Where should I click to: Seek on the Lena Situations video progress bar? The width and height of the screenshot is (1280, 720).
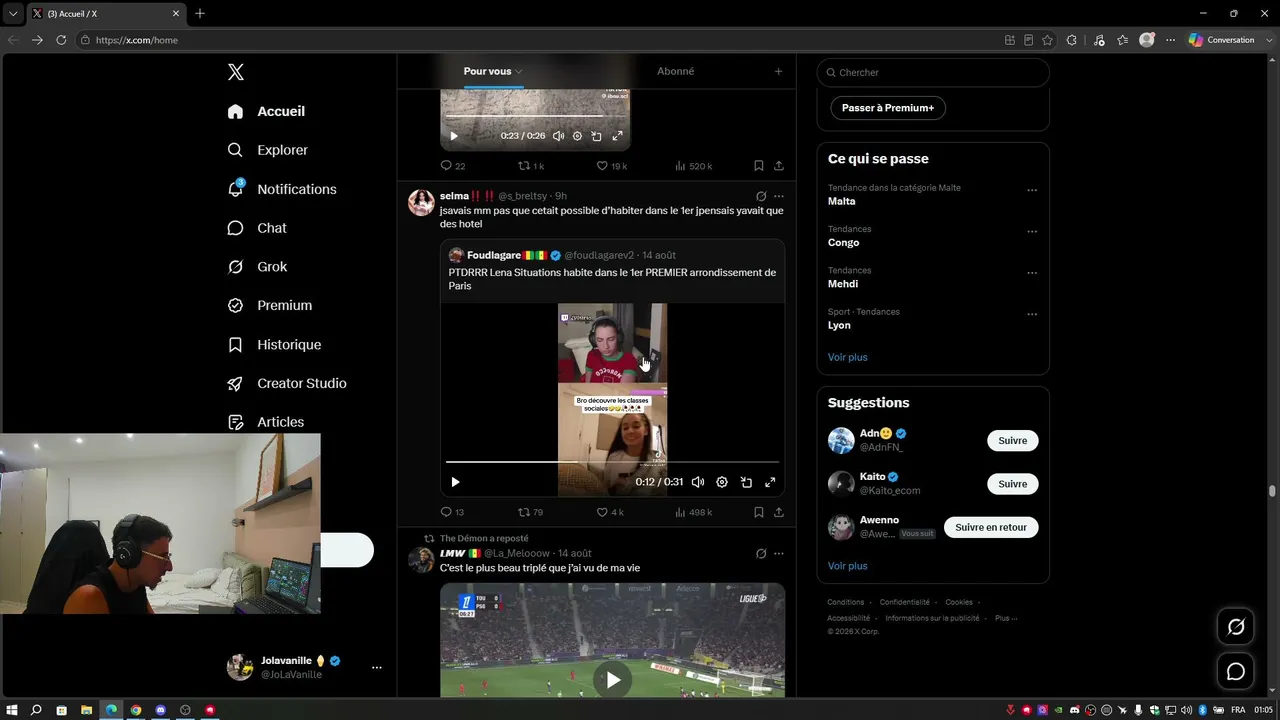[x=612, y=462]
